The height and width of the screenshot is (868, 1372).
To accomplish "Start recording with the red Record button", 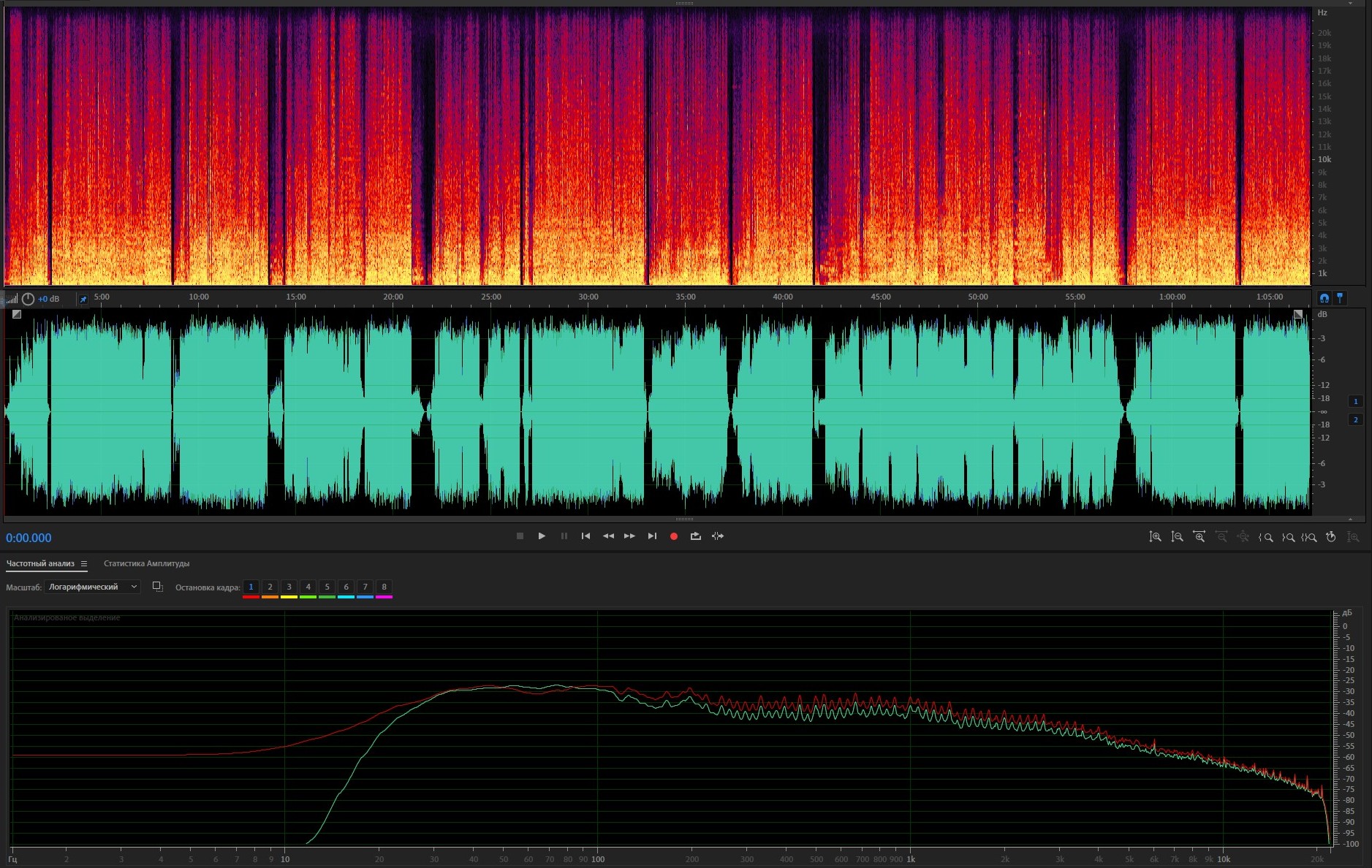I will click(674, 536).
